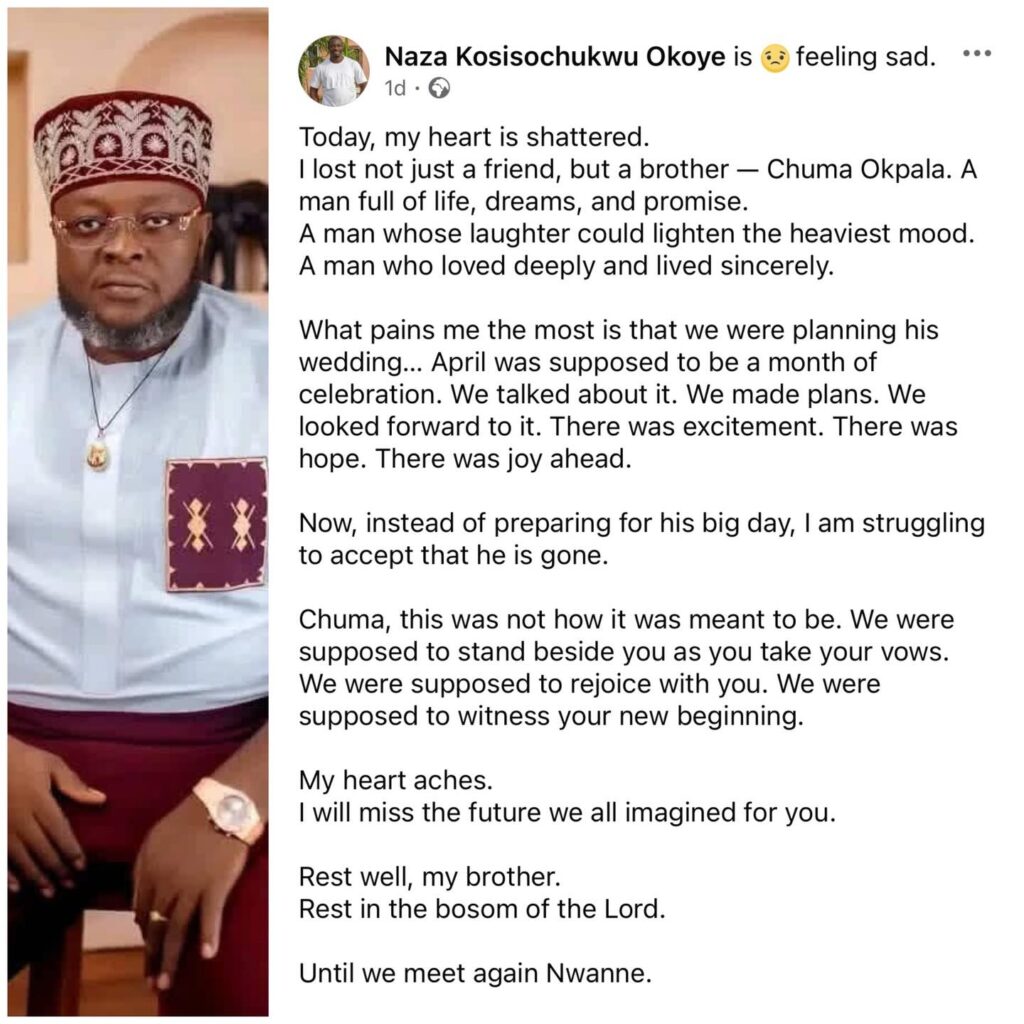
Task: Click the rose-gold wristwatch in photo
Action: (x=229, y=809)
